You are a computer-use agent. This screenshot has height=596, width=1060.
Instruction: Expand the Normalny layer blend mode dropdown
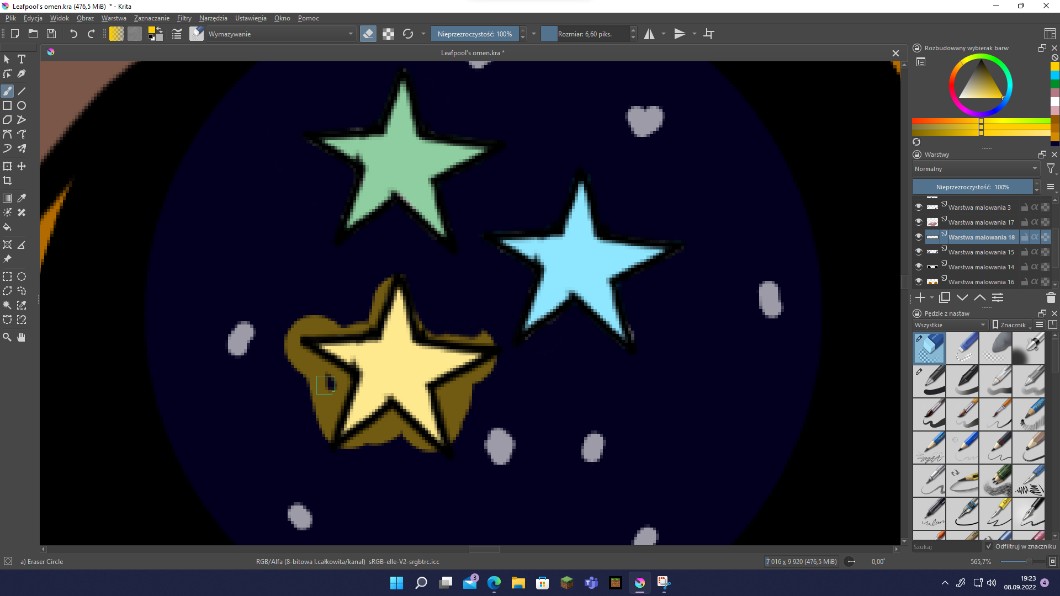coord(976,169)
